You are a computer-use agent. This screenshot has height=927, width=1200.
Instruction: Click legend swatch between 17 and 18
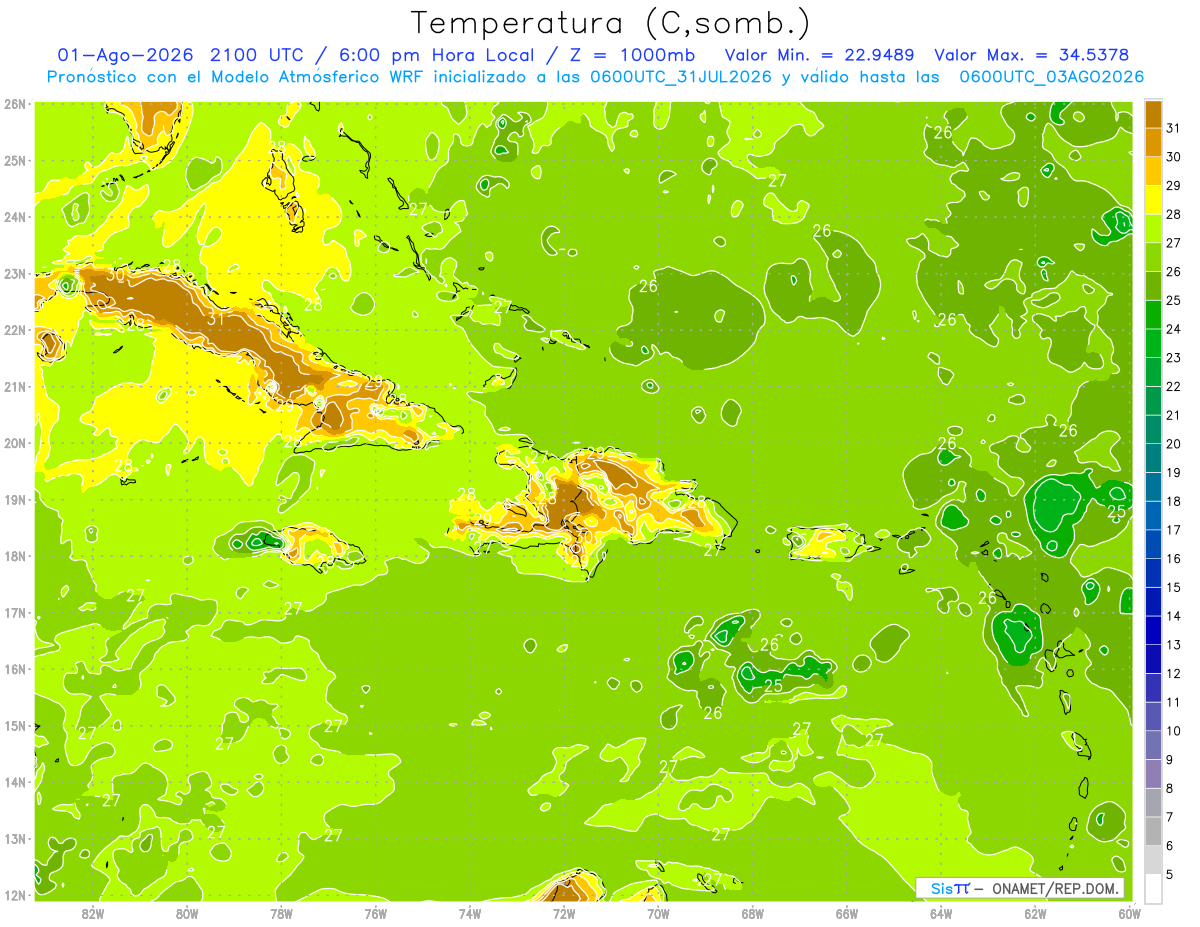(1153, 515)
